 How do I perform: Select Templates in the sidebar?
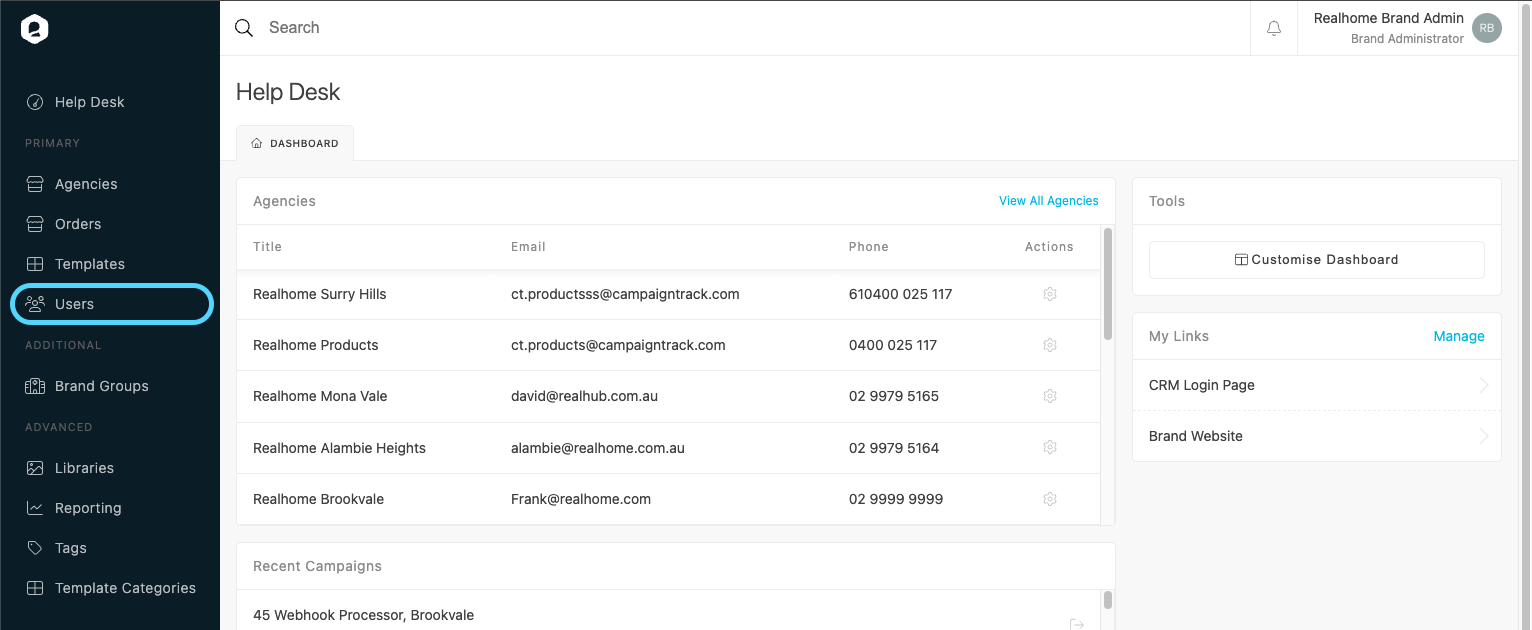90,264
